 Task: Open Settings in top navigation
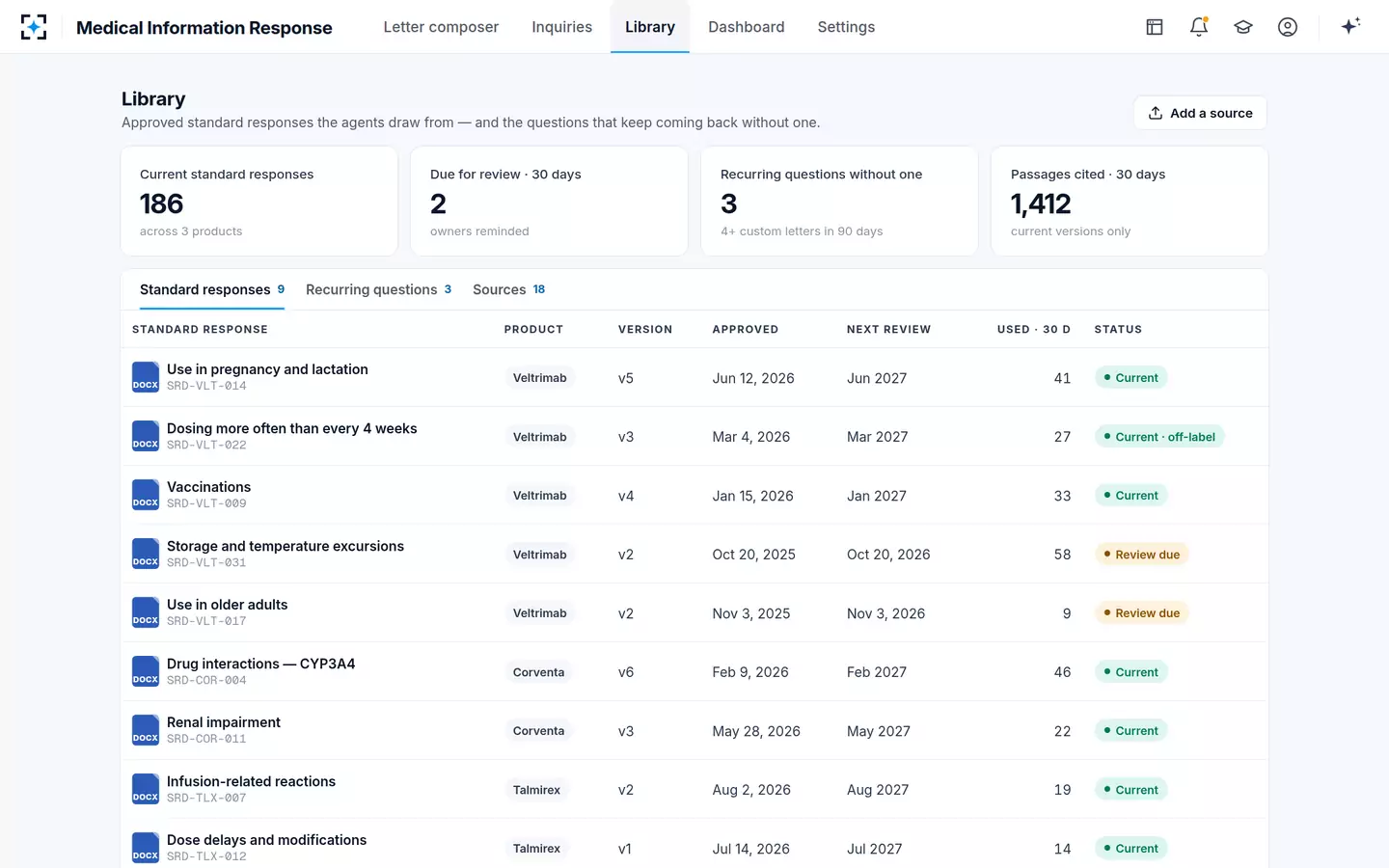(846, 27)
